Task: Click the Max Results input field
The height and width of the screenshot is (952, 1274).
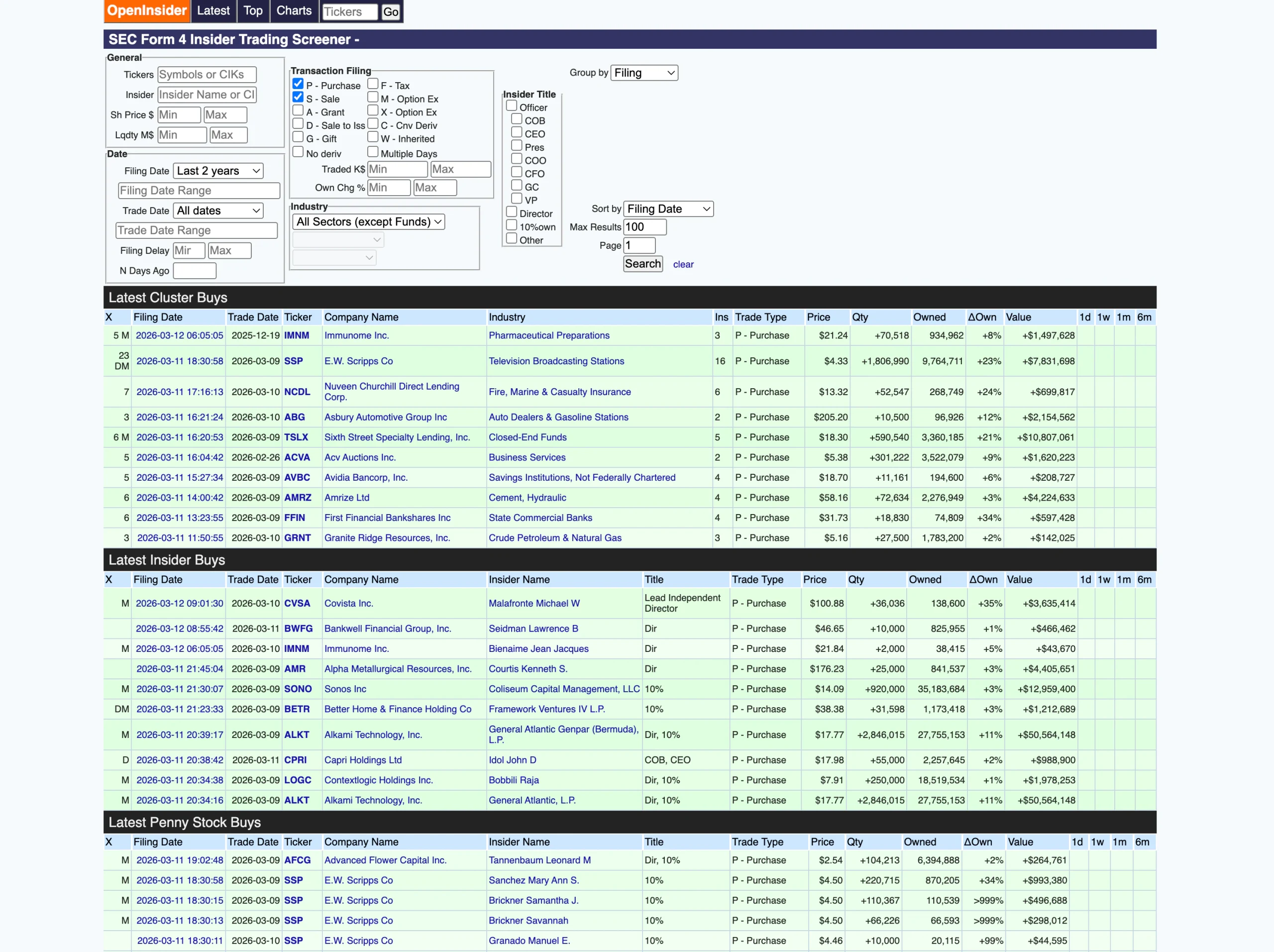Action: click(644, 227)
